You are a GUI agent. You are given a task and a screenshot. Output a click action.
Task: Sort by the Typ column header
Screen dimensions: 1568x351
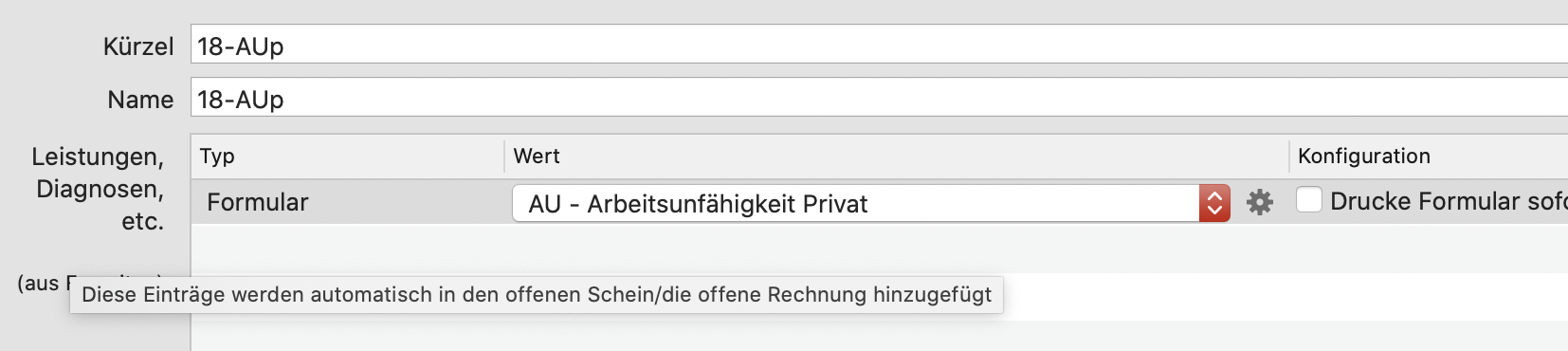click(x=347, y=157)
